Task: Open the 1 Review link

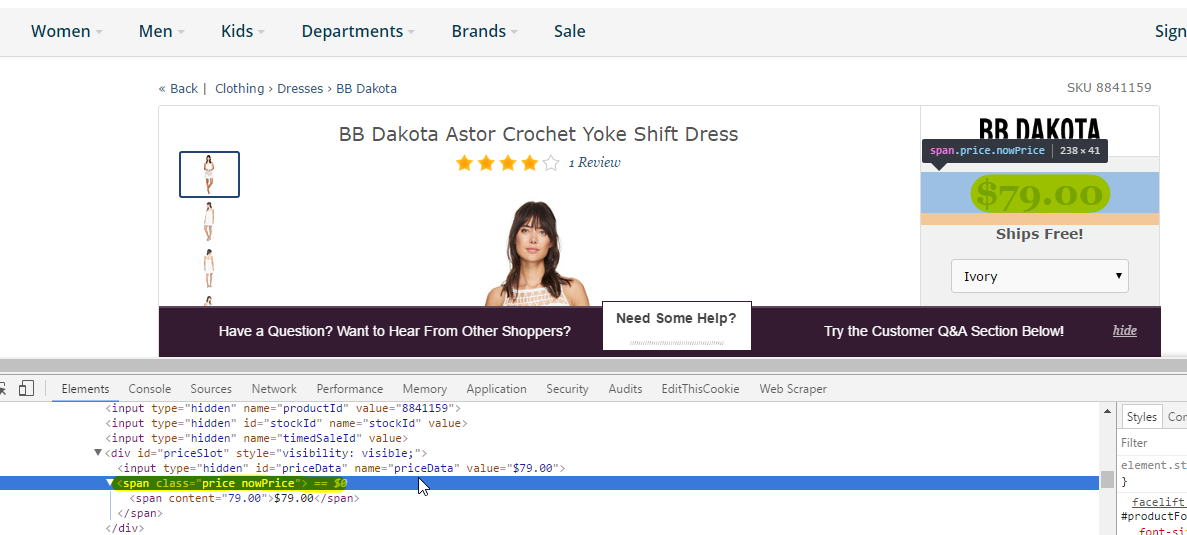Action: 594,163
